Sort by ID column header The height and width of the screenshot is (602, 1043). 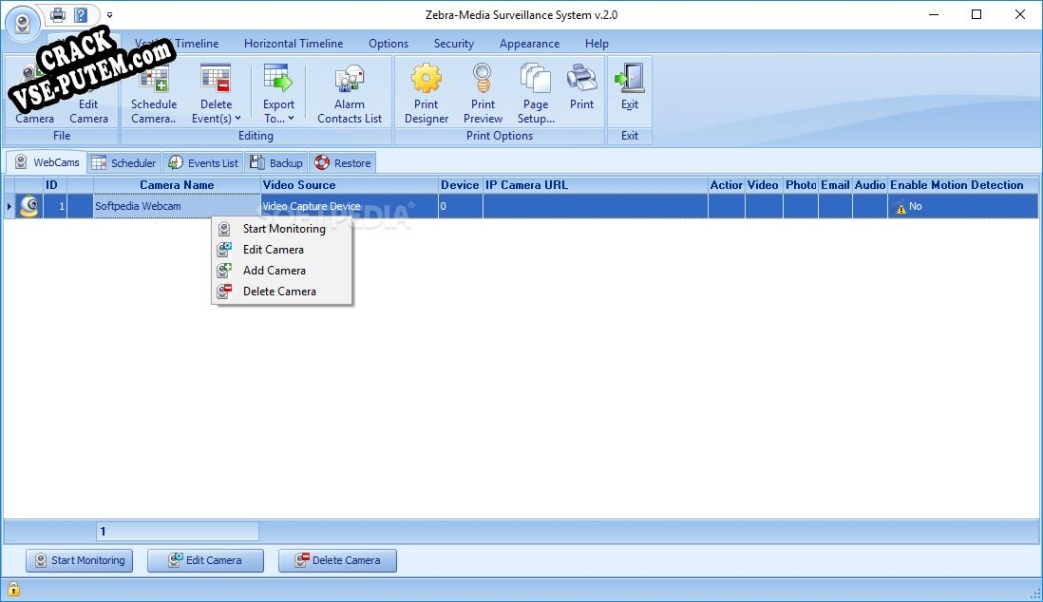[x=55, y=185]
